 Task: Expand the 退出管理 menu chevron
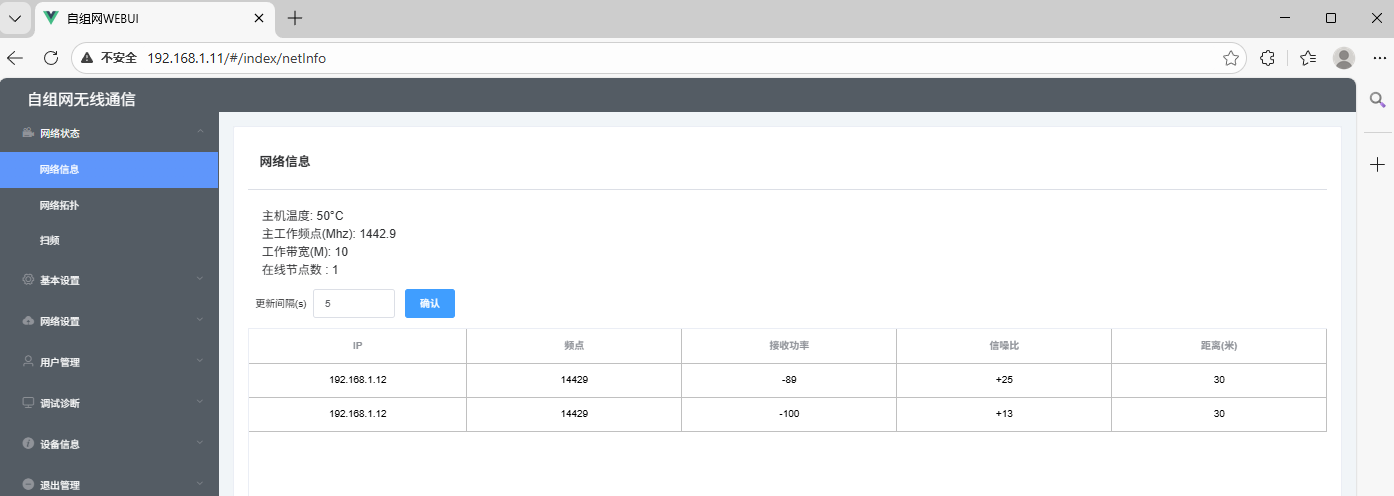(201, 484)
